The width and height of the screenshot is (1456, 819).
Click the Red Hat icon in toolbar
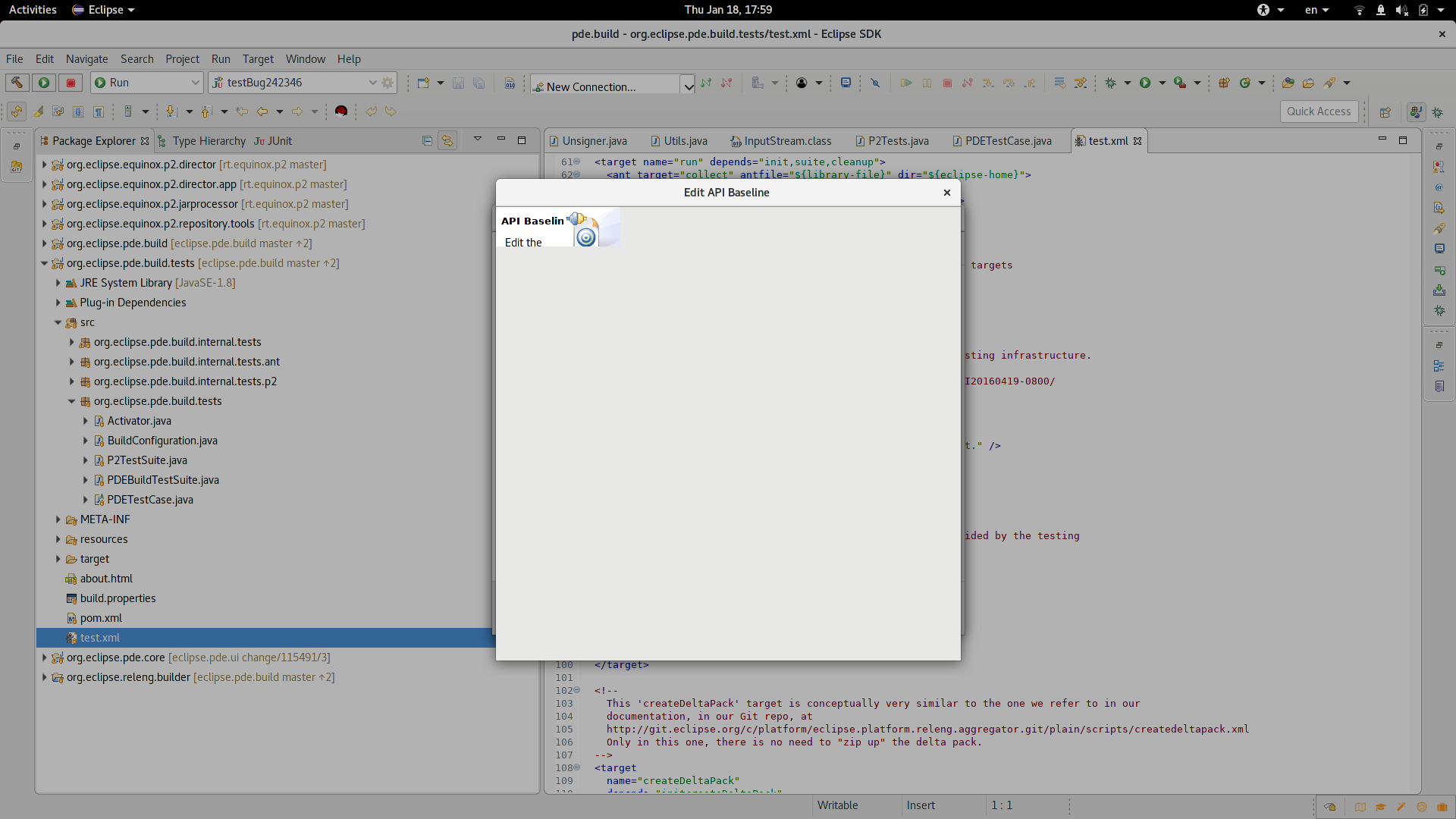pyautogui.click(x=341, y=111)
